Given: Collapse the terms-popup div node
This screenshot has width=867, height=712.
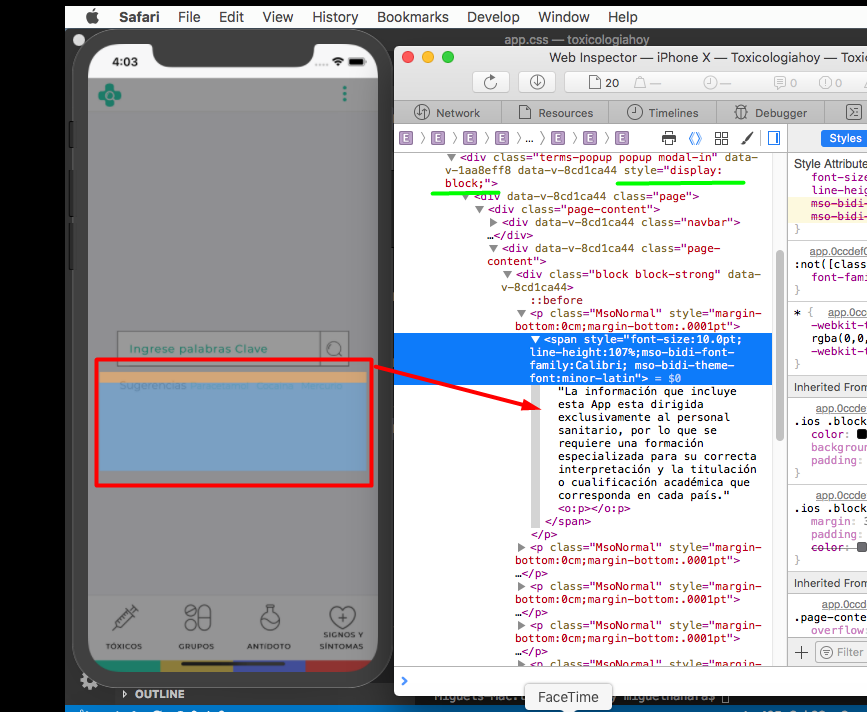Looking at the screenshot, I should (x=452, y=158).
